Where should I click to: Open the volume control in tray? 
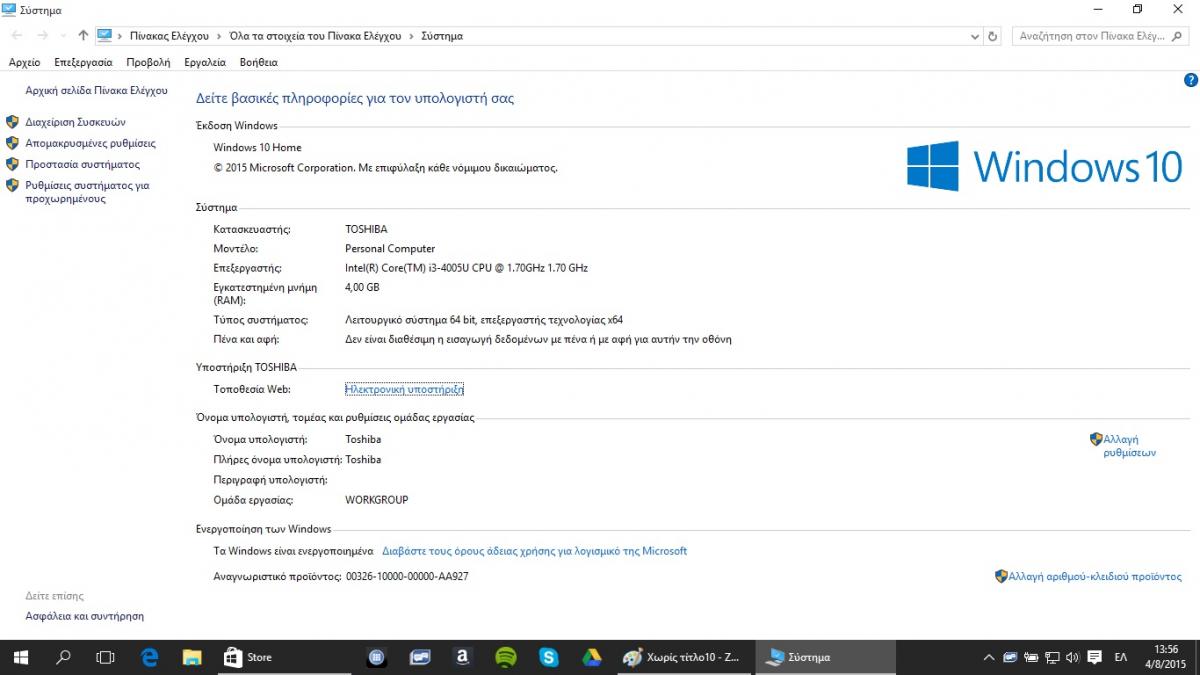pyautogui.click(x=1072, y=657)
